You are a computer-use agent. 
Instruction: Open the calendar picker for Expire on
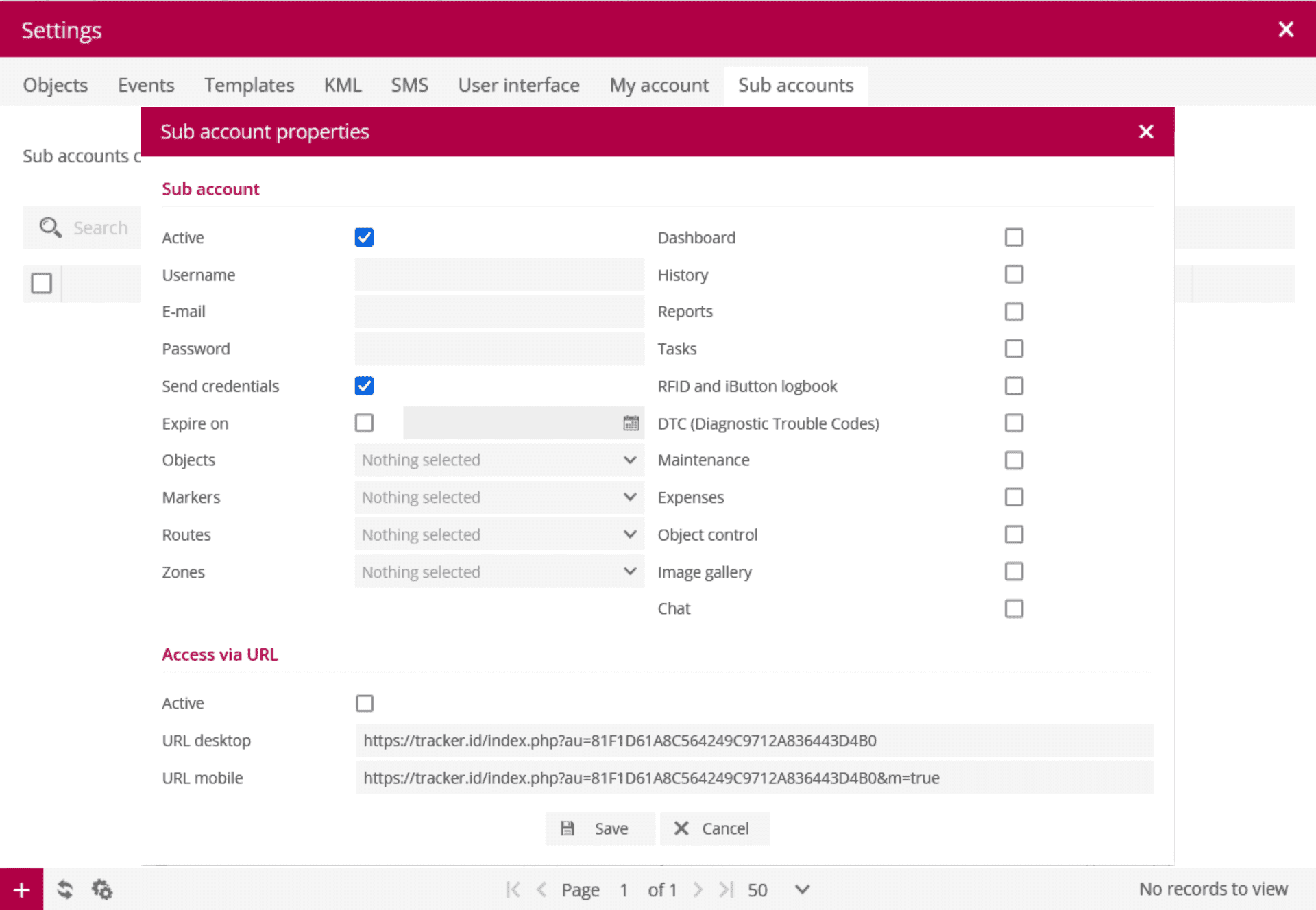[x=631, y=423]
